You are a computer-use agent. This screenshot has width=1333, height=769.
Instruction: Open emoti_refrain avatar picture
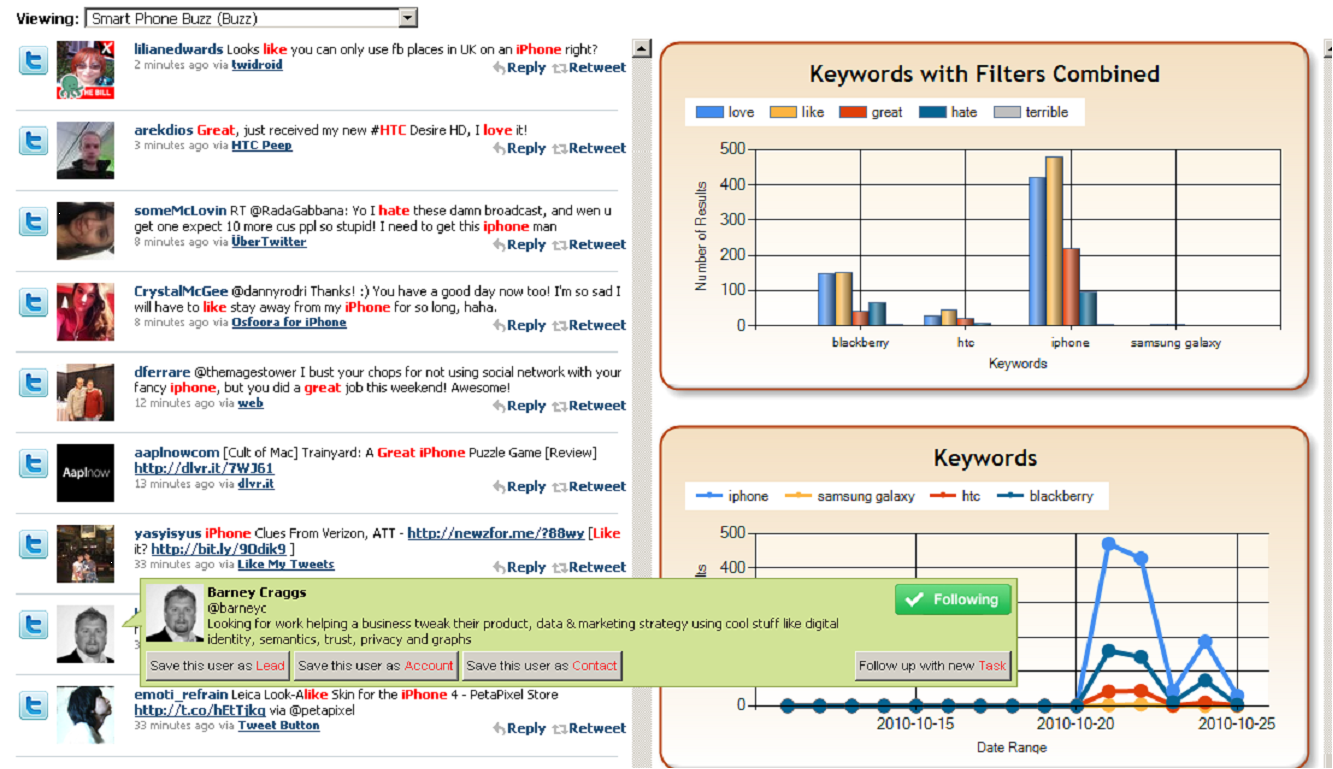pyautogui.click(x=85, y=715)
